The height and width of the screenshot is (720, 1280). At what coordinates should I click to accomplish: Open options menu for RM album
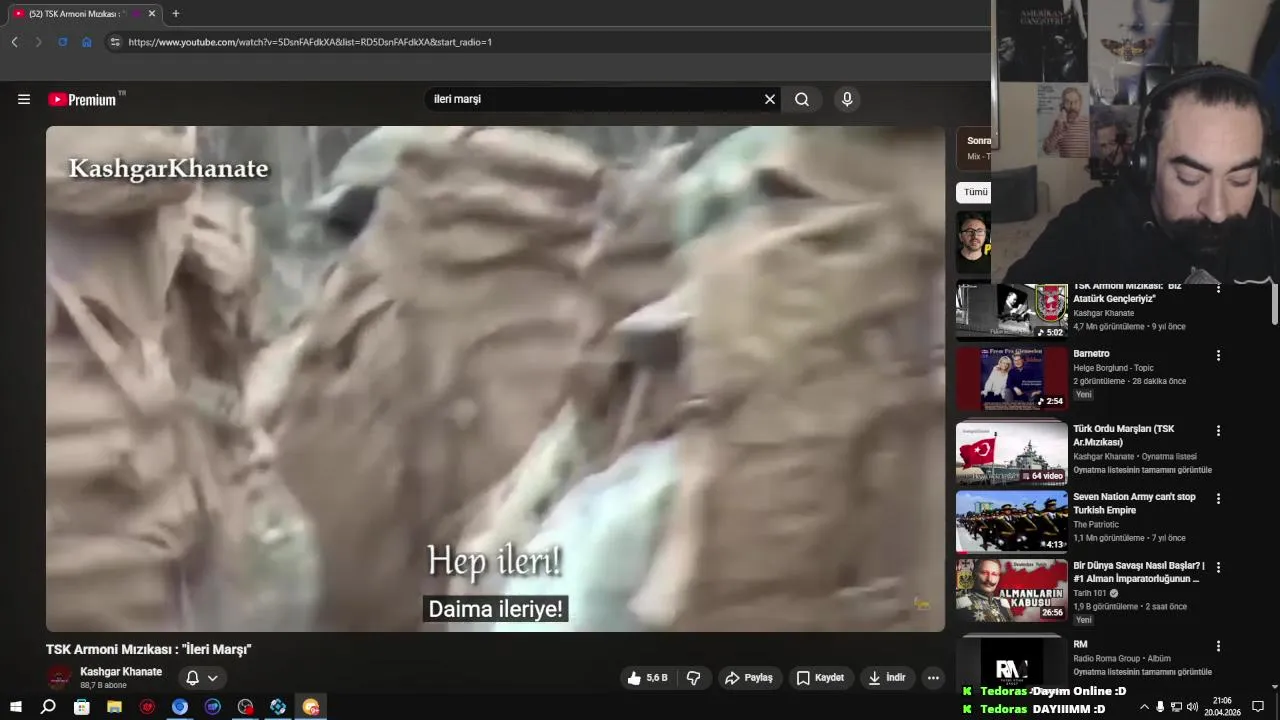click(1218, 646)
